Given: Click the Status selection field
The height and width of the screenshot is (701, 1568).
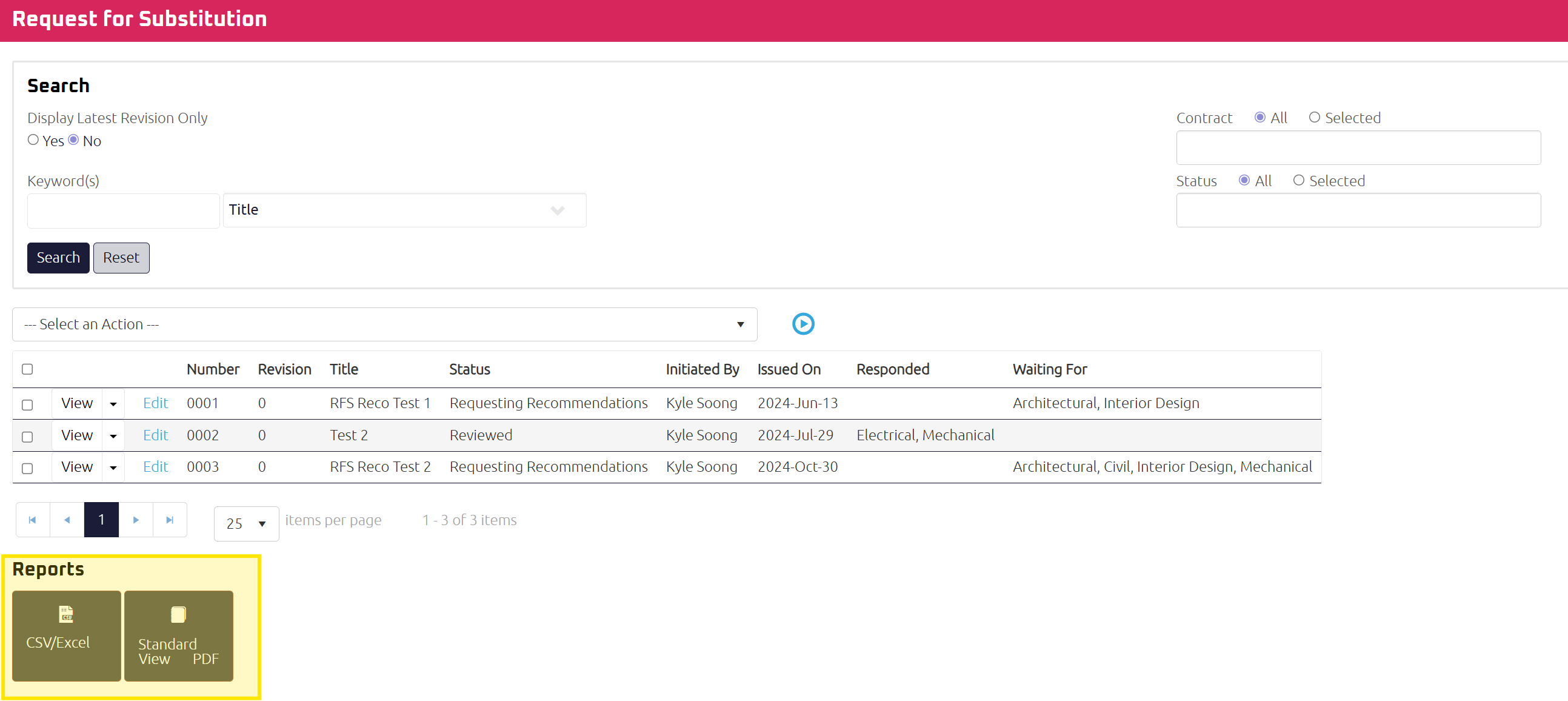Looking at the screenshot, I should coord(1358,210).
